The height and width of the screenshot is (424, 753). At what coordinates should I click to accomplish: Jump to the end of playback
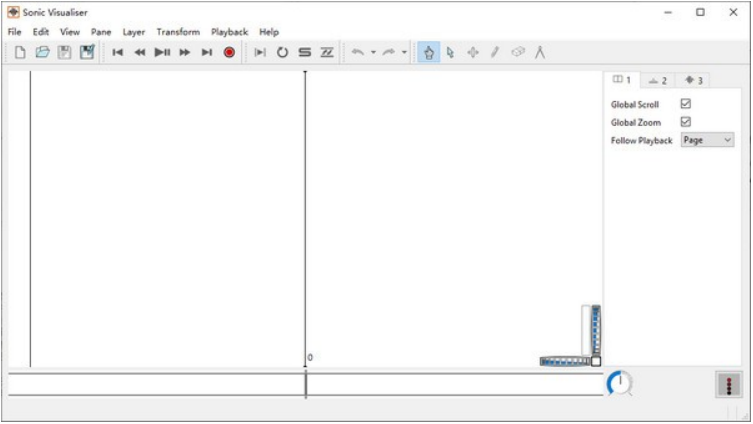[206, 52]
